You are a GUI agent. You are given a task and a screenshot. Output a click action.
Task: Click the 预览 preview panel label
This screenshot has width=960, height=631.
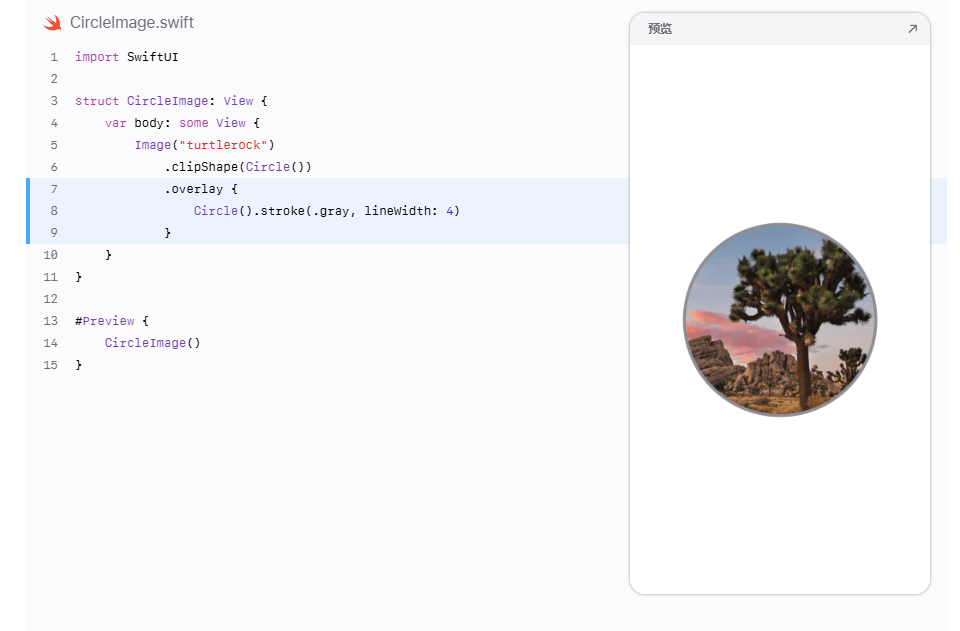(x=659, y=29)
